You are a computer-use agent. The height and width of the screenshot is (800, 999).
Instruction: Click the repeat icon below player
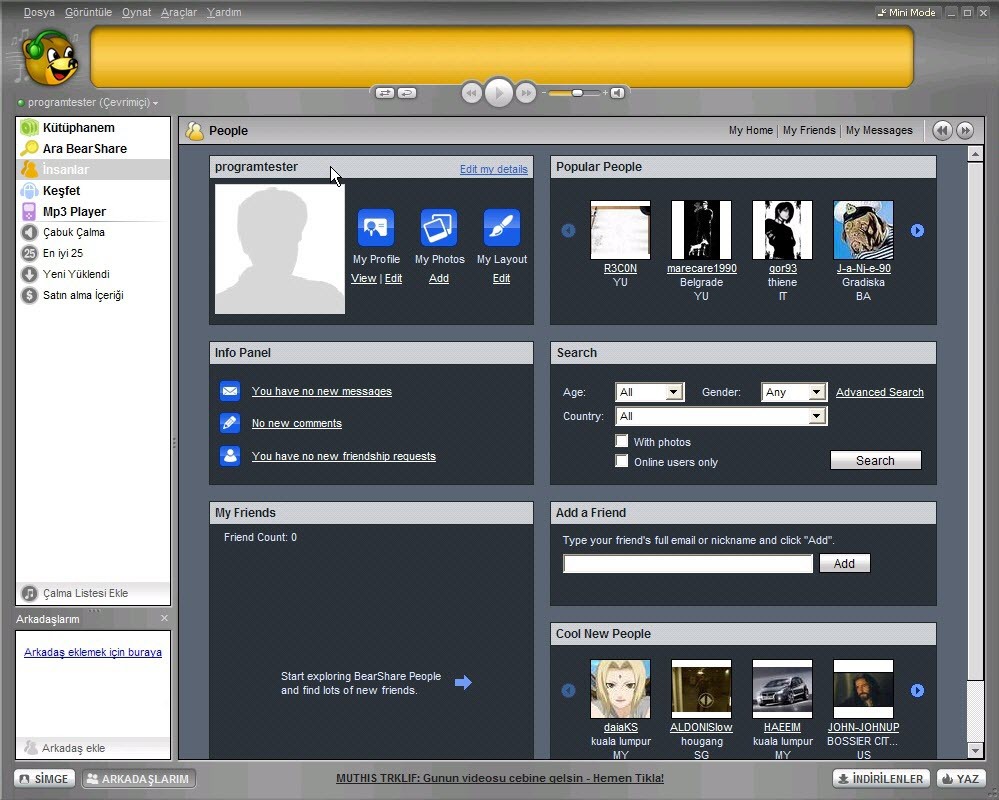[406, 93]
